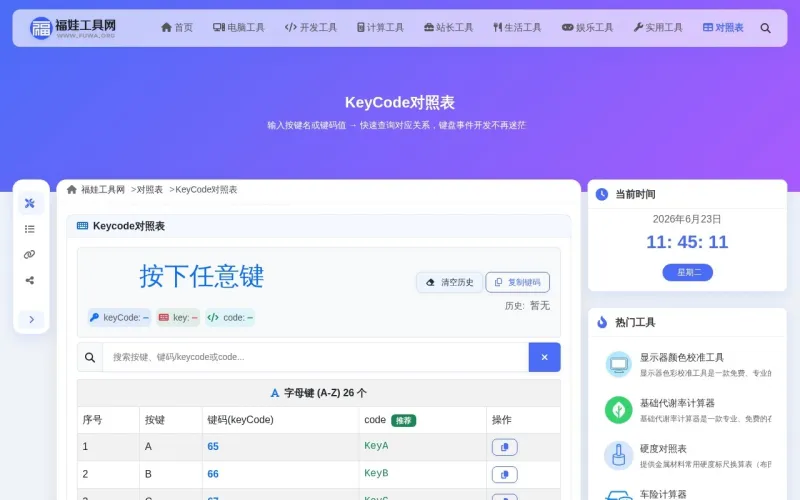Click the clock icon in 当前时间 panel
This screenshot has height=500, width=800.
coord(602,194)
